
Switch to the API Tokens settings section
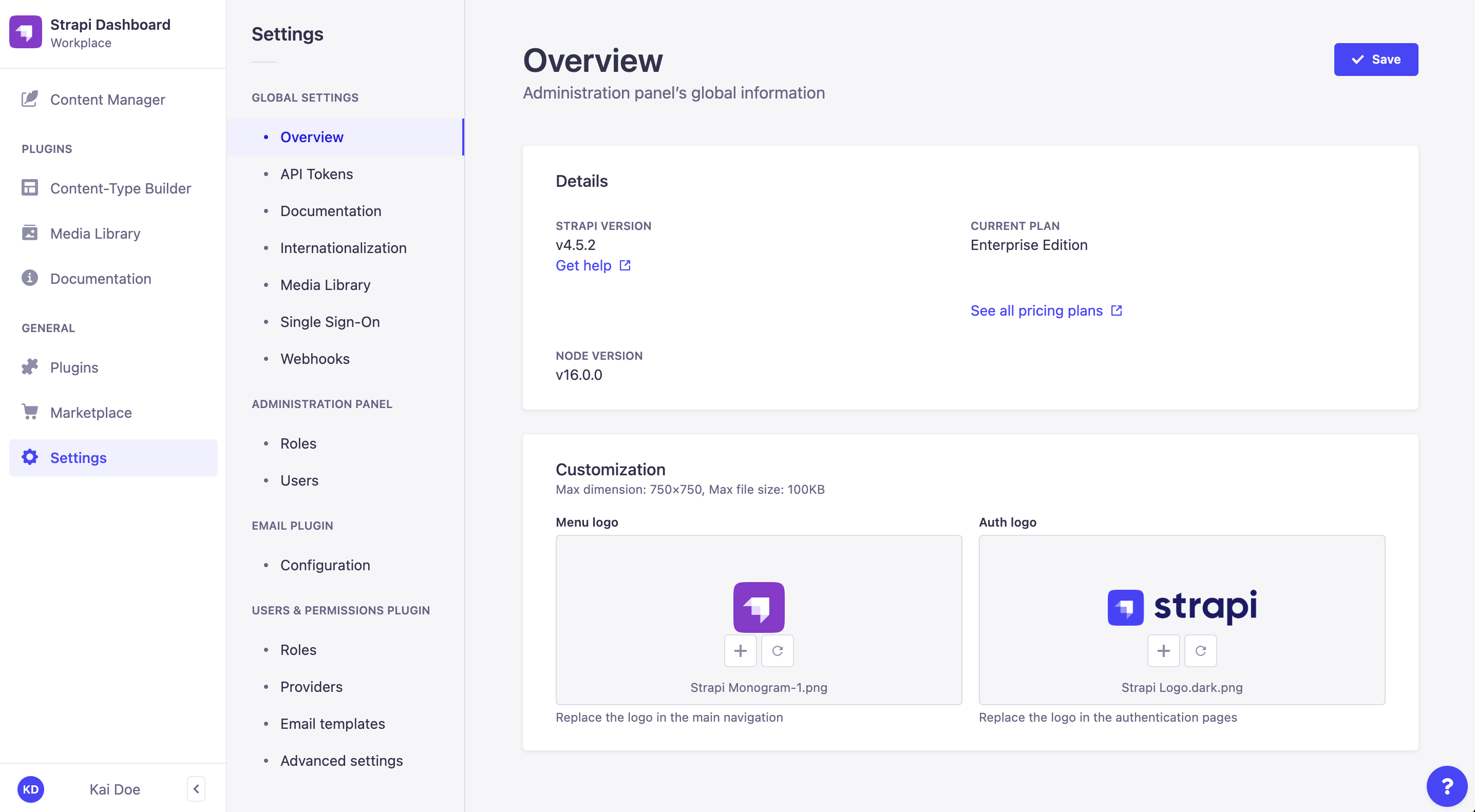316,173
